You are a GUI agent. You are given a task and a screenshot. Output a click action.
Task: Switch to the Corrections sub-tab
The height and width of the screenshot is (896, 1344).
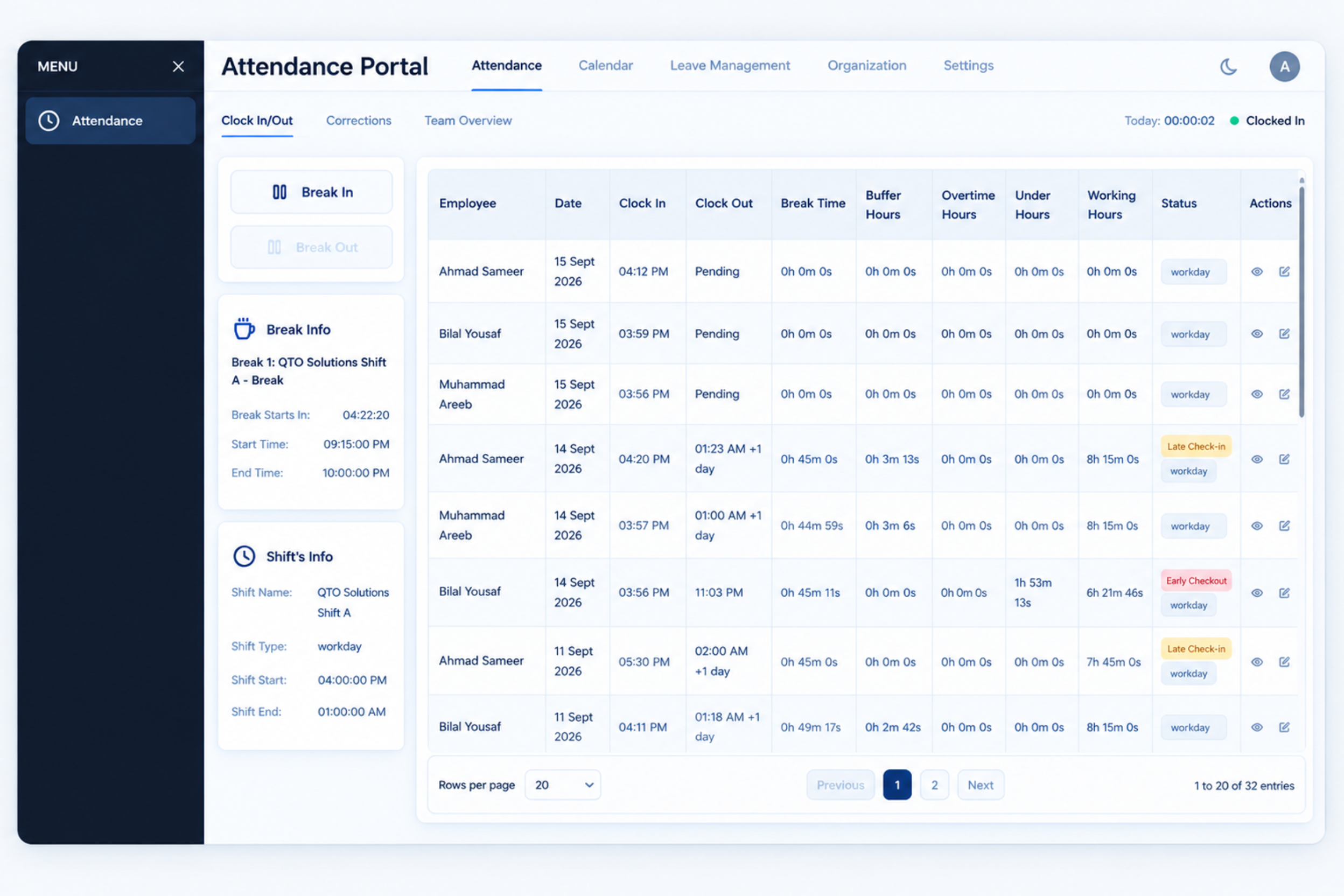(358, 121)
